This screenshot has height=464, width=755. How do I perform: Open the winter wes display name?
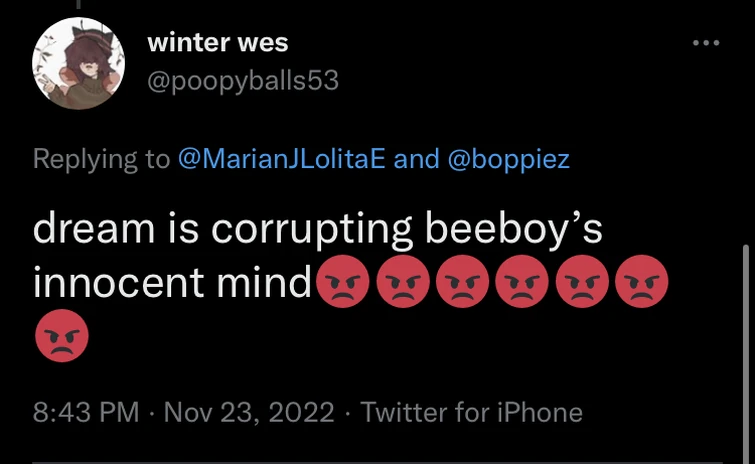217,43
